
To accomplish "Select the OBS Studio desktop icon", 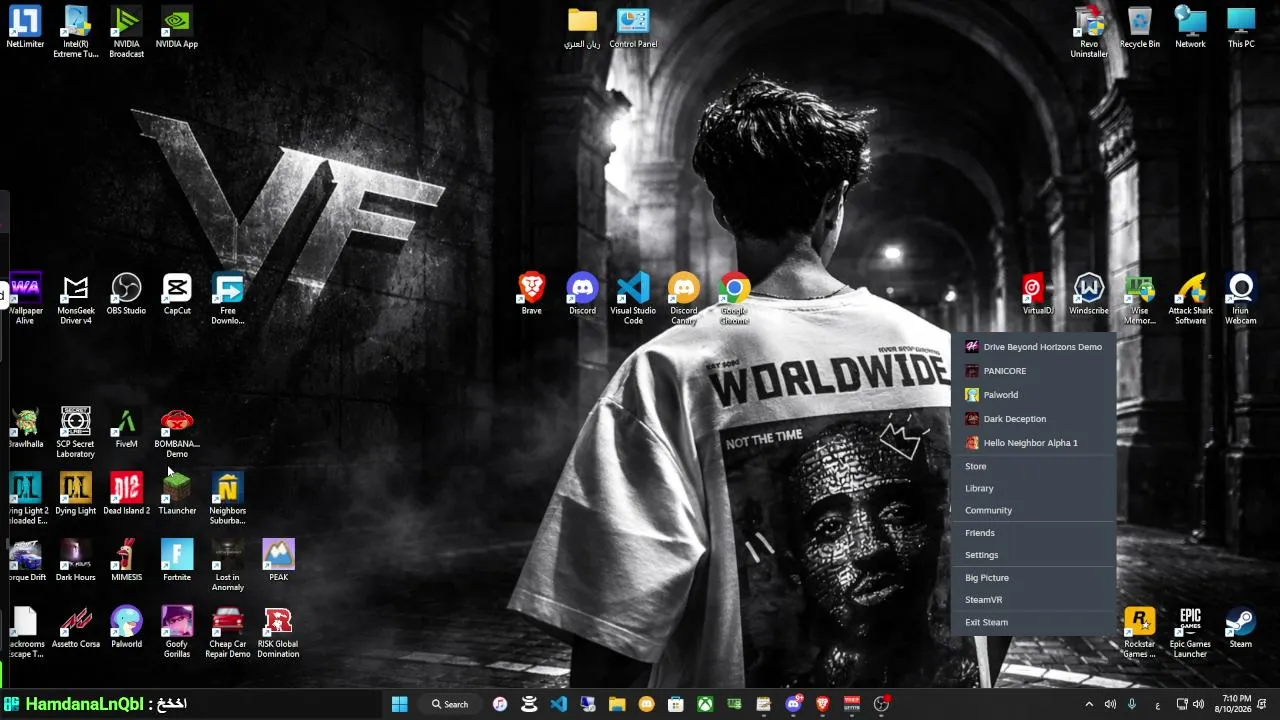I will point(126,295).
